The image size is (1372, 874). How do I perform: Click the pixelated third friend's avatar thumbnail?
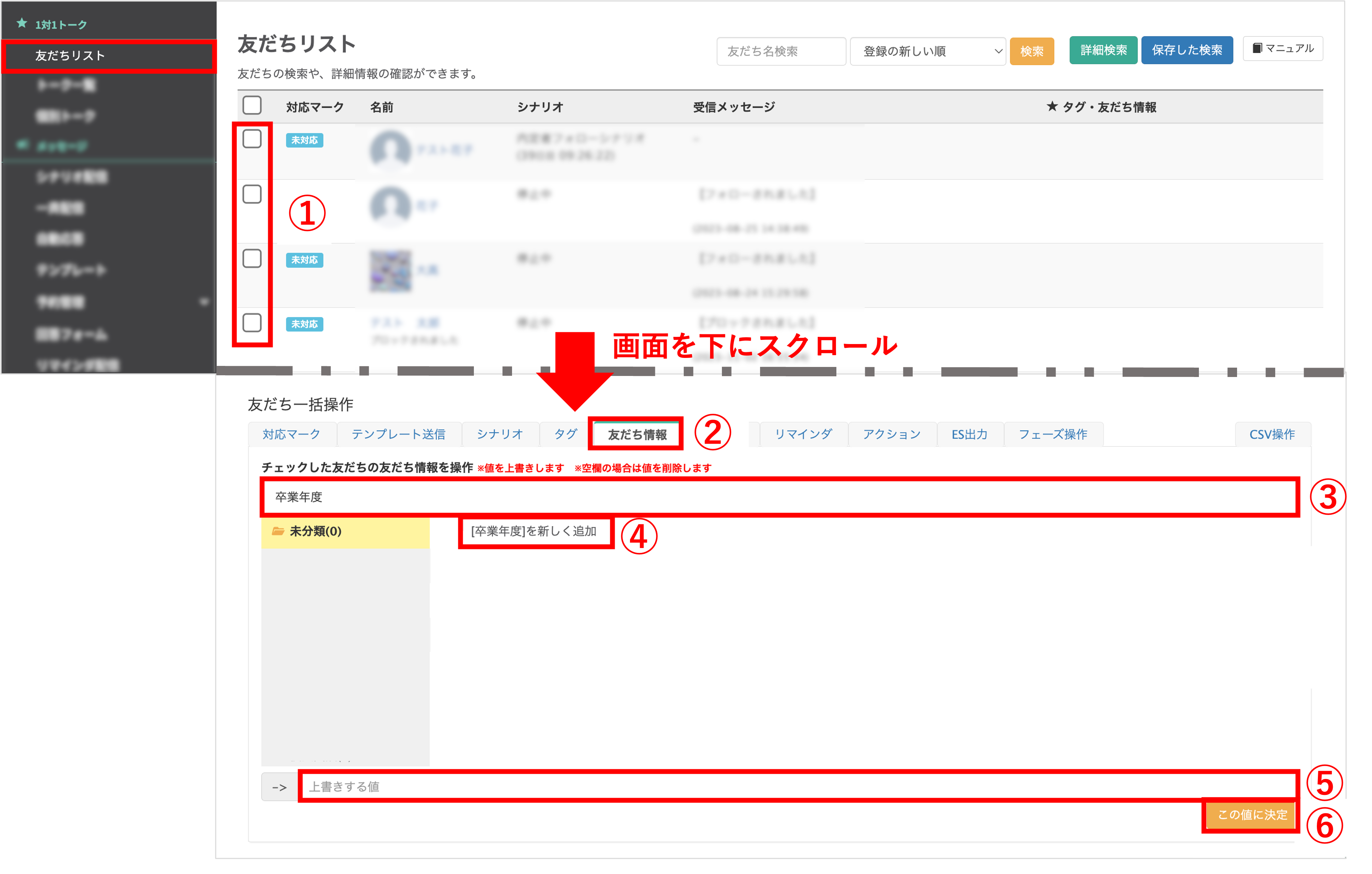390,271
